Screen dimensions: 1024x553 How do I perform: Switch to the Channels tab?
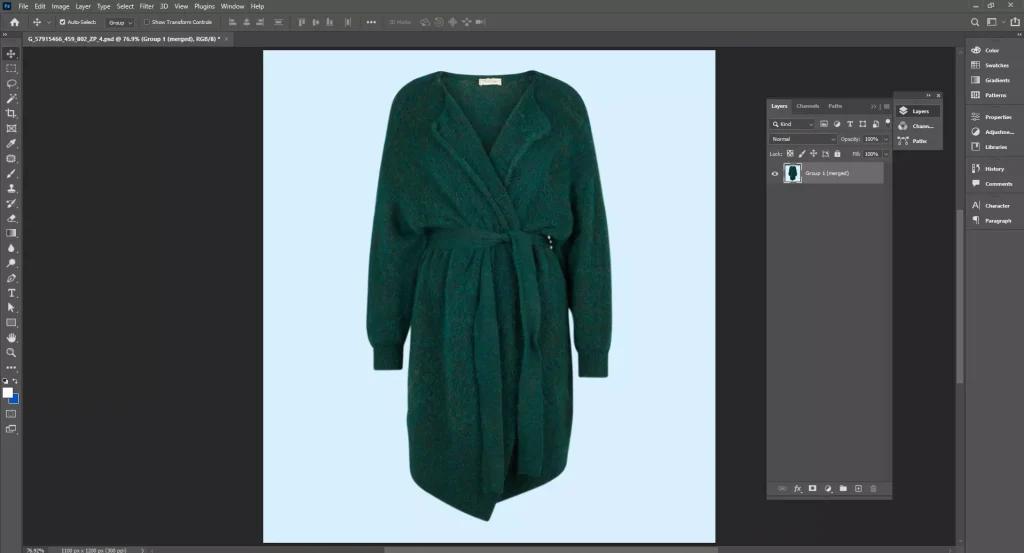pyautogui.click(x=807, y=106)
